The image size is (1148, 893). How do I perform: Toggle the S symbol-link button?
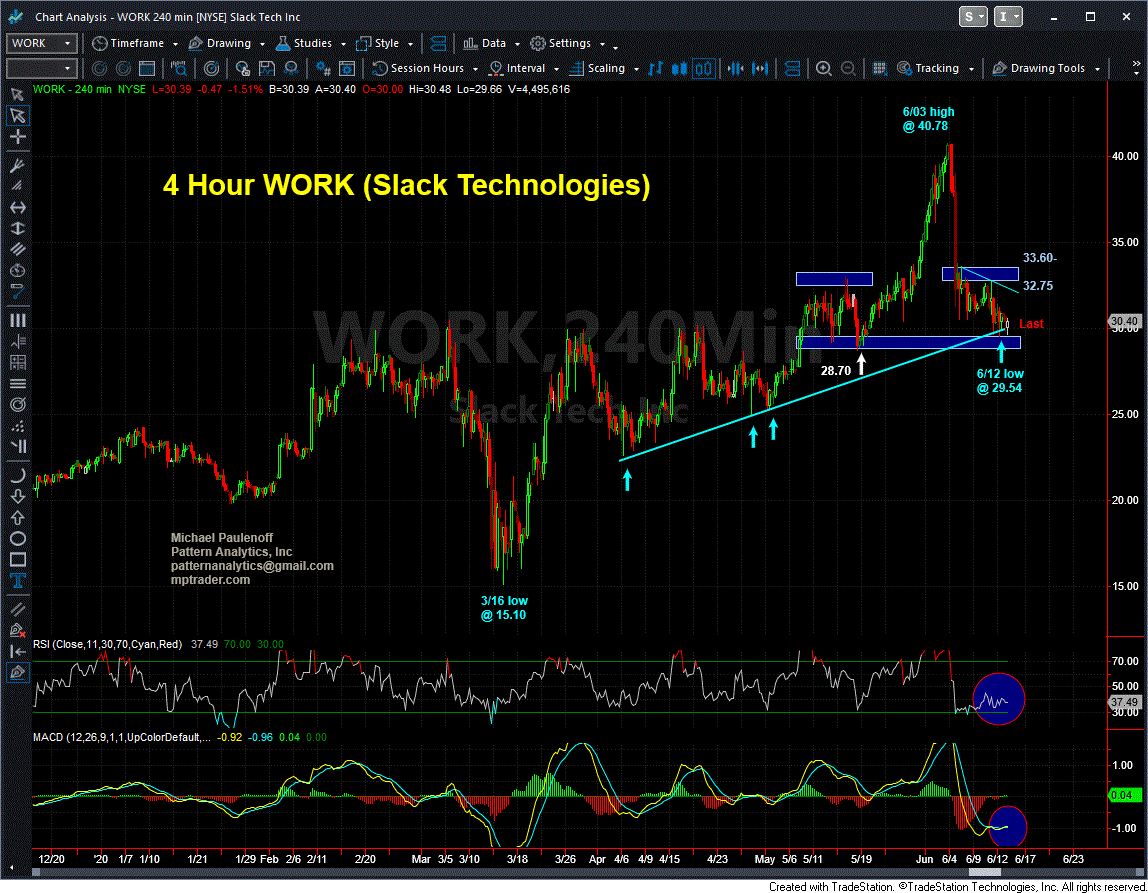pos(973,16)
